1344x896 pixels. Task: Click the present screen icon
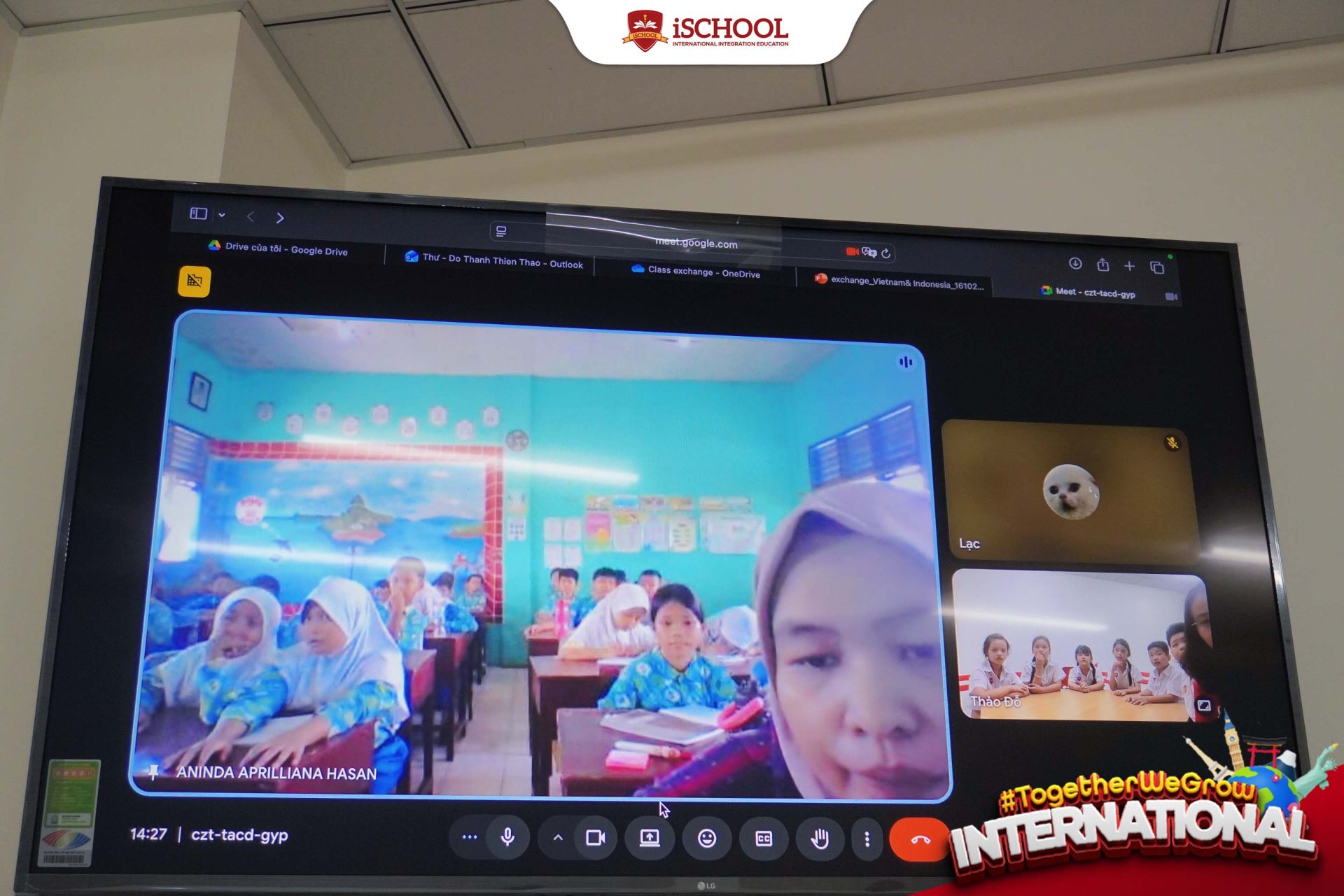[650, 837]
